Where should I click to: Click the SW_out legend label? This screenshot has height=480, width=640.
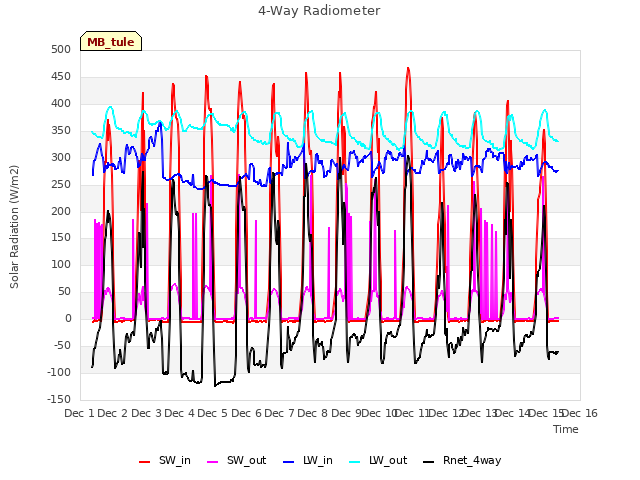[247, 460]
